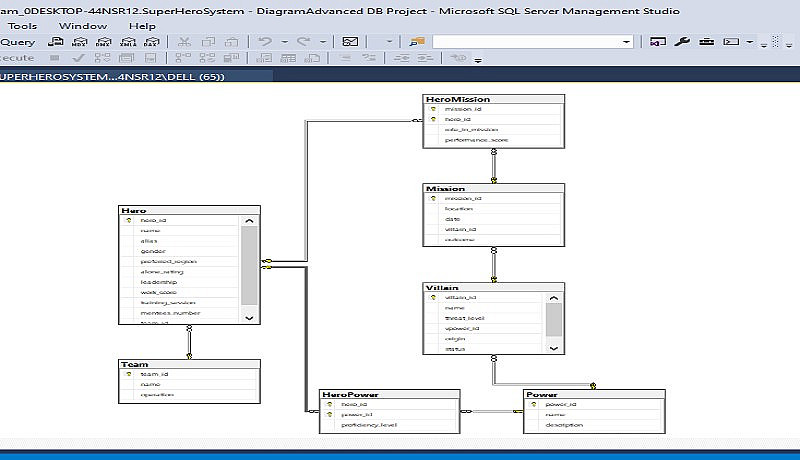Display the estimated execution plan
The height and width of the screenshot is (460, 800).
click(x=102, y=58)
